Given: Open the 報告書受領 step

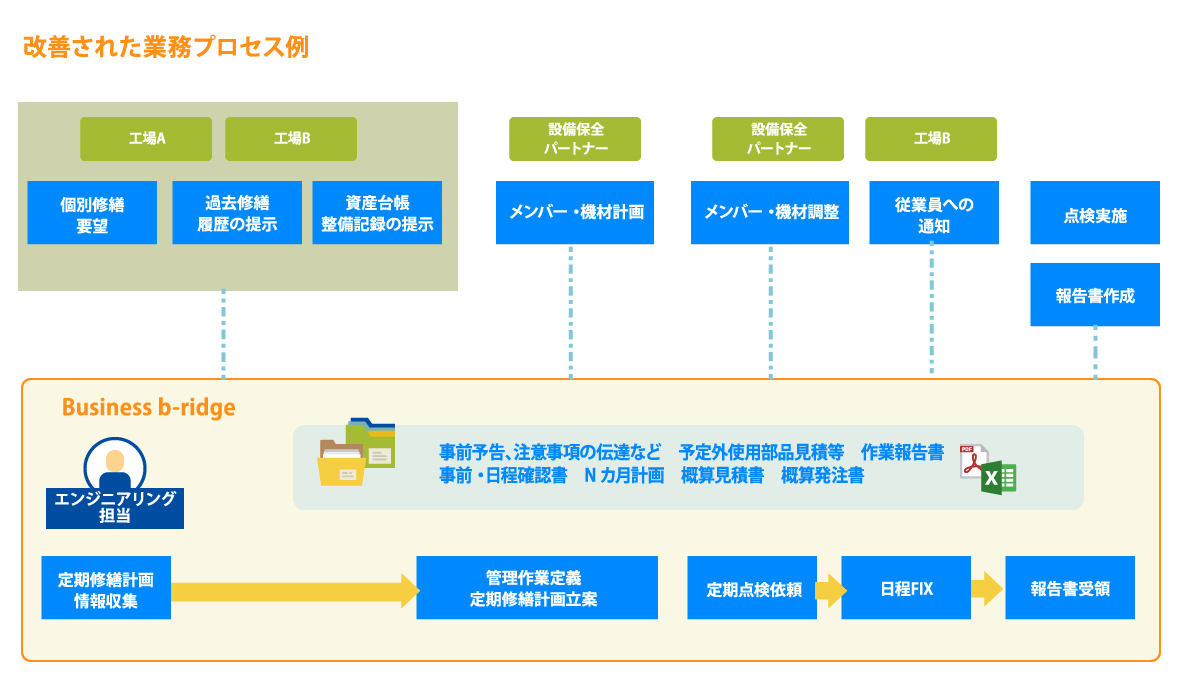Looking at the screenshot, I should [1069, 588].
